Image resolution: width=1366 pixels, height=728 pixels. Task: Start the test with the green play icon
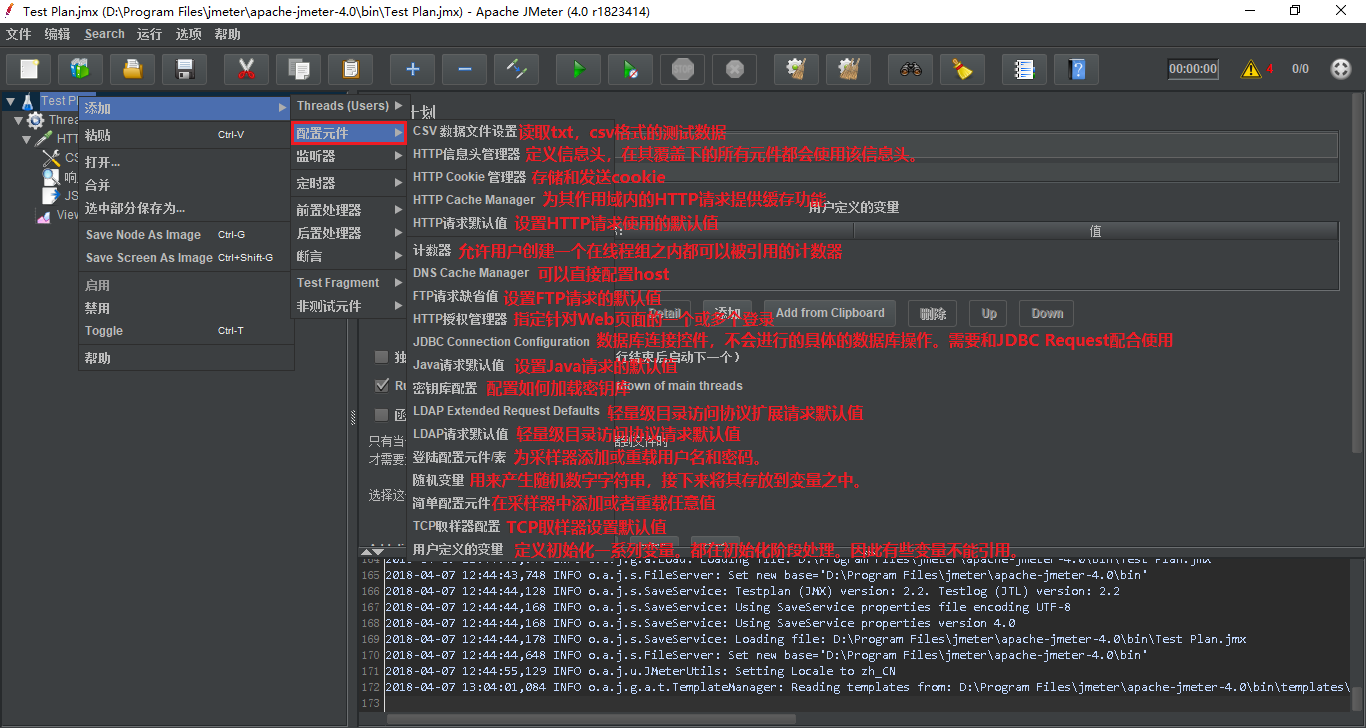pos(578,69)
